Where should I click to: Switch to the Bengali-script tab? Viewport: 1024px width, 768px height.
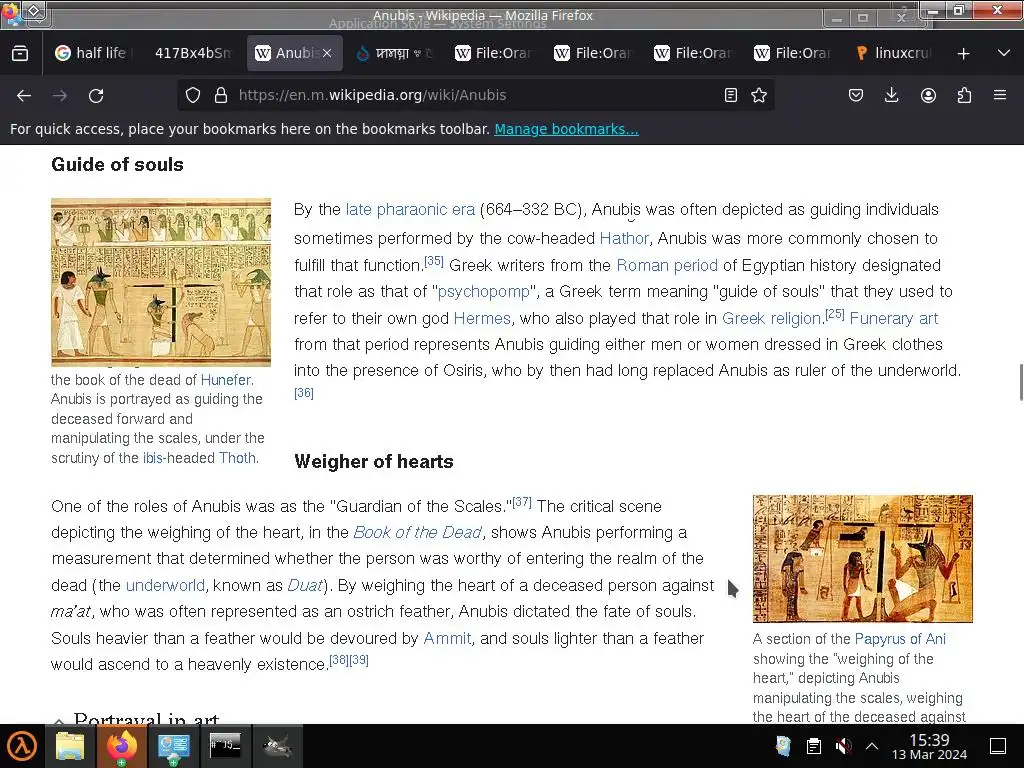[x=395, y=53]
